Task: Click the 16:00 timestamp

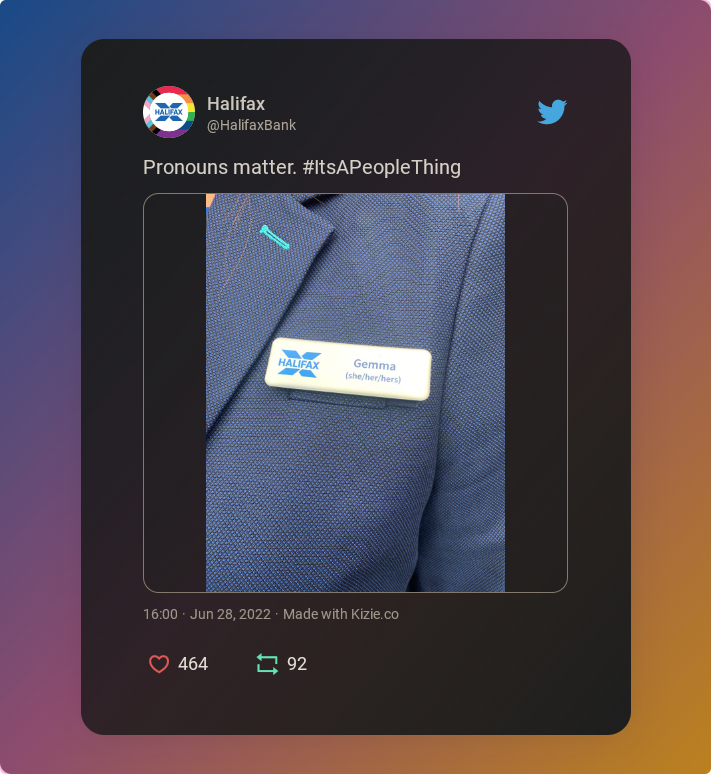Action: [x=160, y=614]
